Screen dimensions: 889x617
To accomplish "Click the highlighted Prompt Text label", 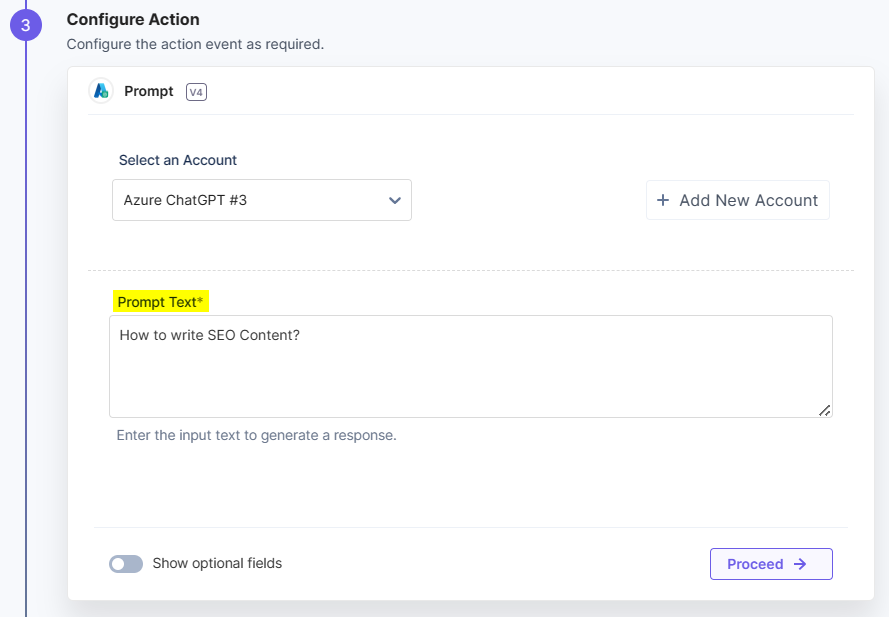I will pyautogui.click(x=160, y=302).
